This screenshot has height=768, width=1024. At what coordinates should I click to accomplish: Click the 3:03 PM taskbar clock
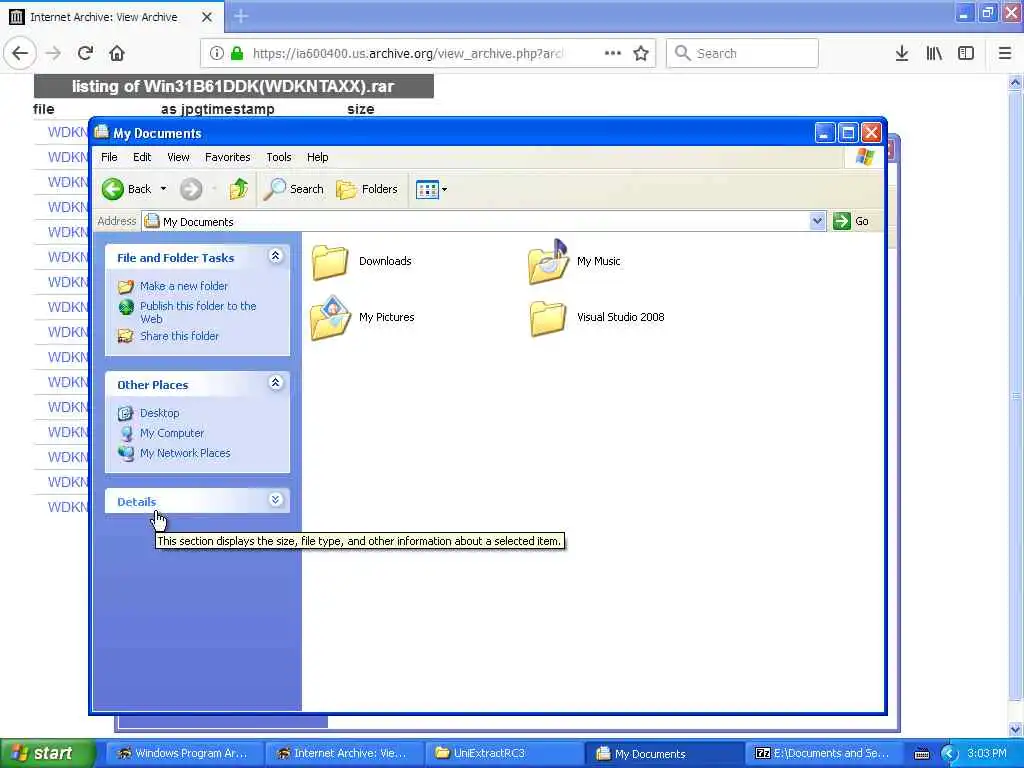pyautogui.click(x=987, y=754)
